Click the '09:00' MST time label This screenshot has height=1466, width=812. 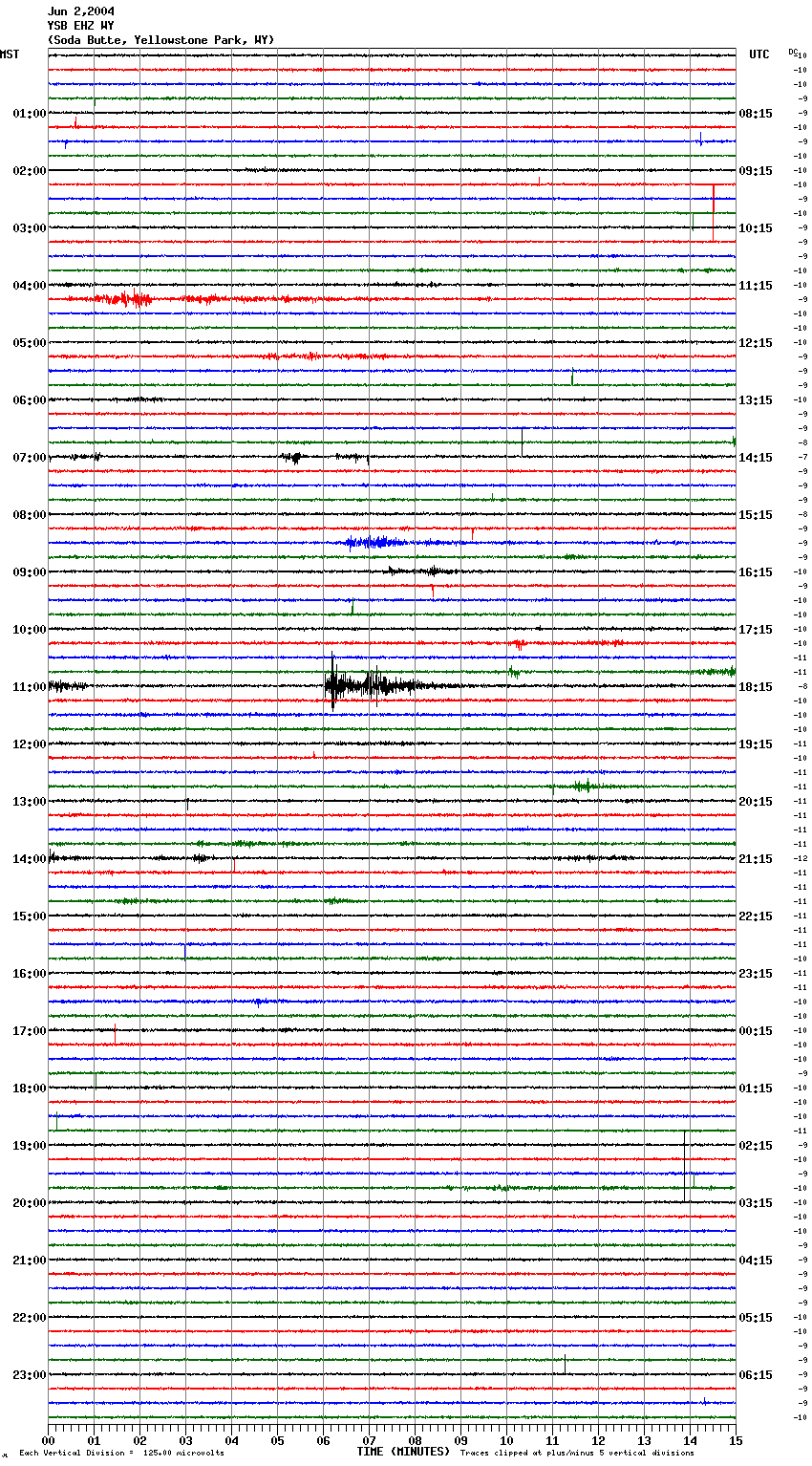pyautogui.click(x=30, y=572)
